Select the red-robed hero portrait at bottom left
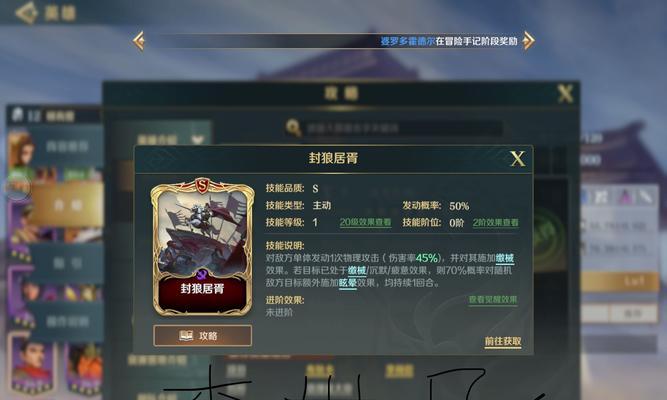This screenshot has width=667, height=400. (32, 365)
